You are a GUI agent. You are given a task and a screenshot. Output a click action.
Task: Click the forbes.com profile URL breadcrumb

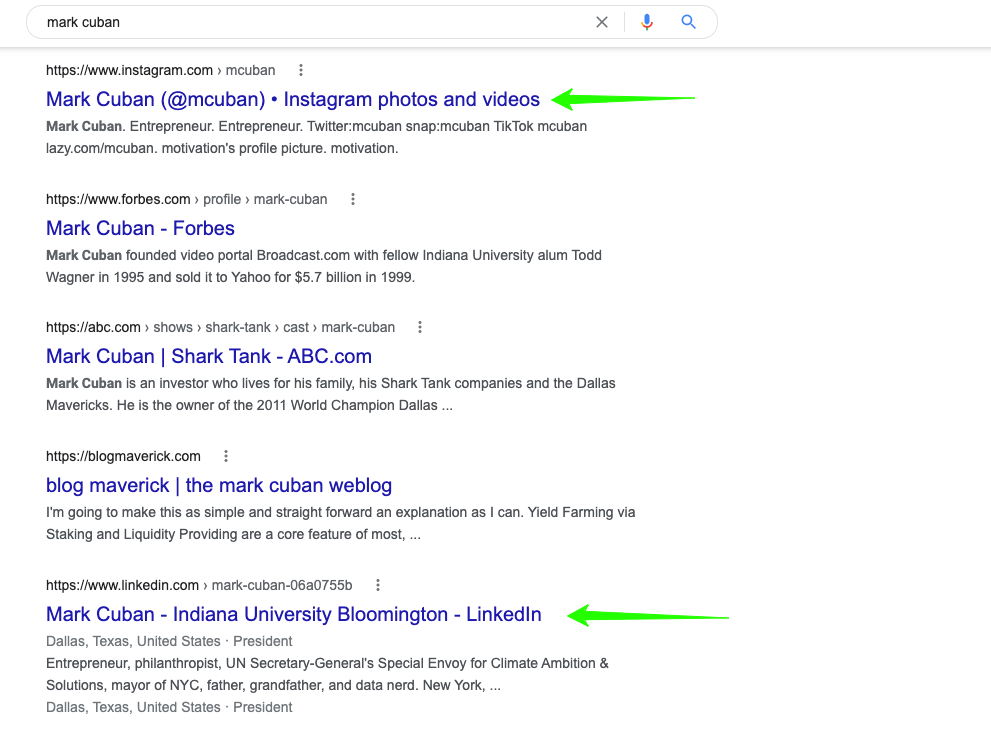[x=186, y=199]
